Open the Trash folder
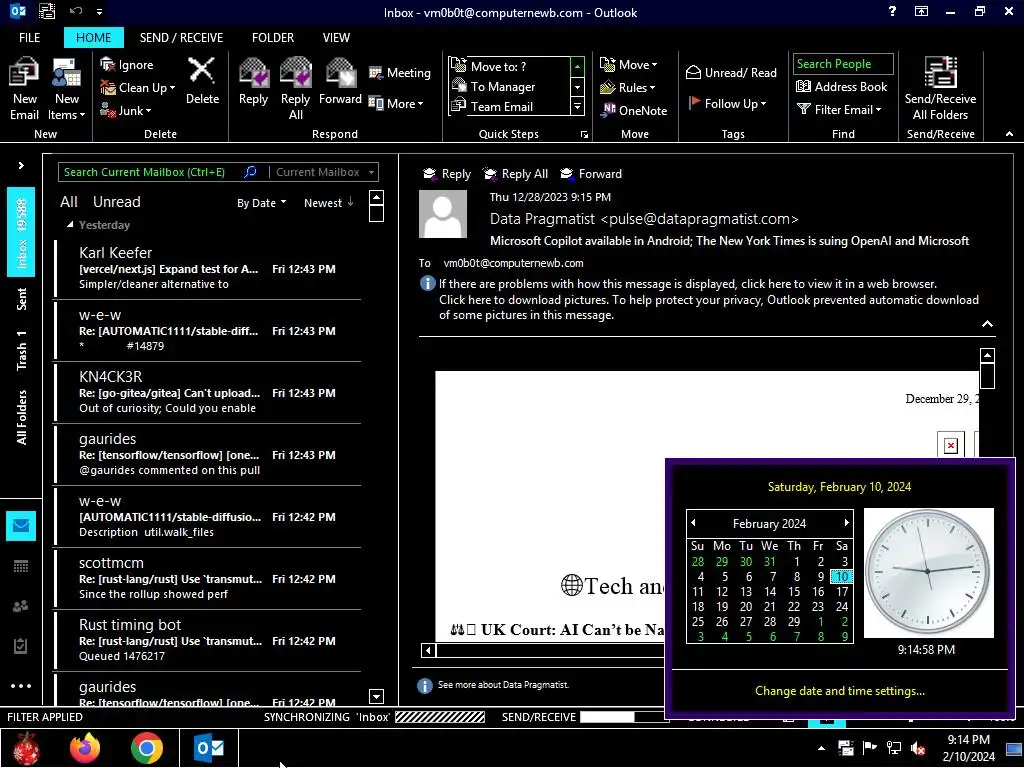The width and height of the screenshot is (1024, 768). [21, 351]
